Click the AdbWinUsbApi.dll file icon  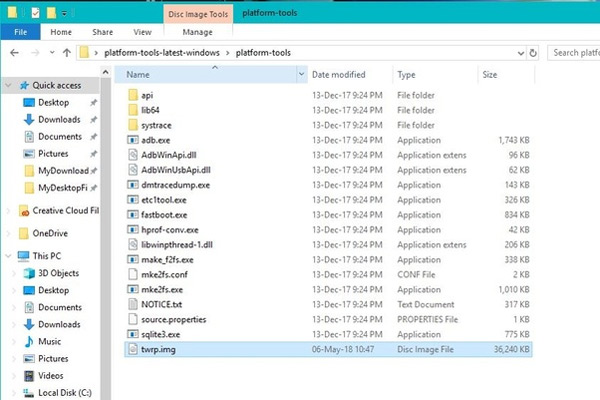(133, 170)
